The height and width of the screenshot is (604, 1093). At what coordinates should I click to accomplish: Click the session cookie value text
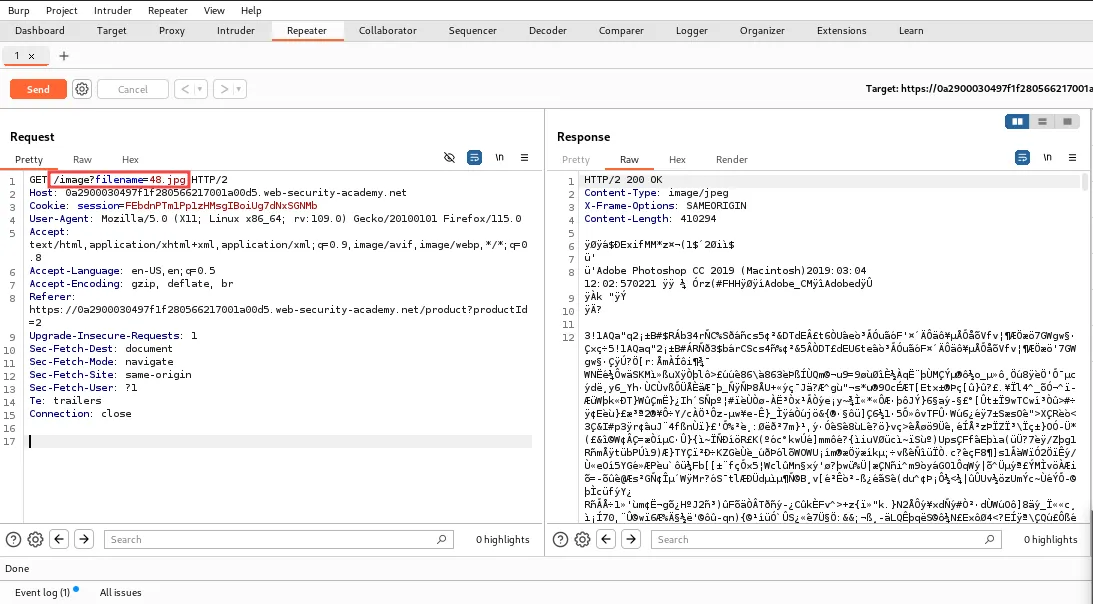(221, 206)
